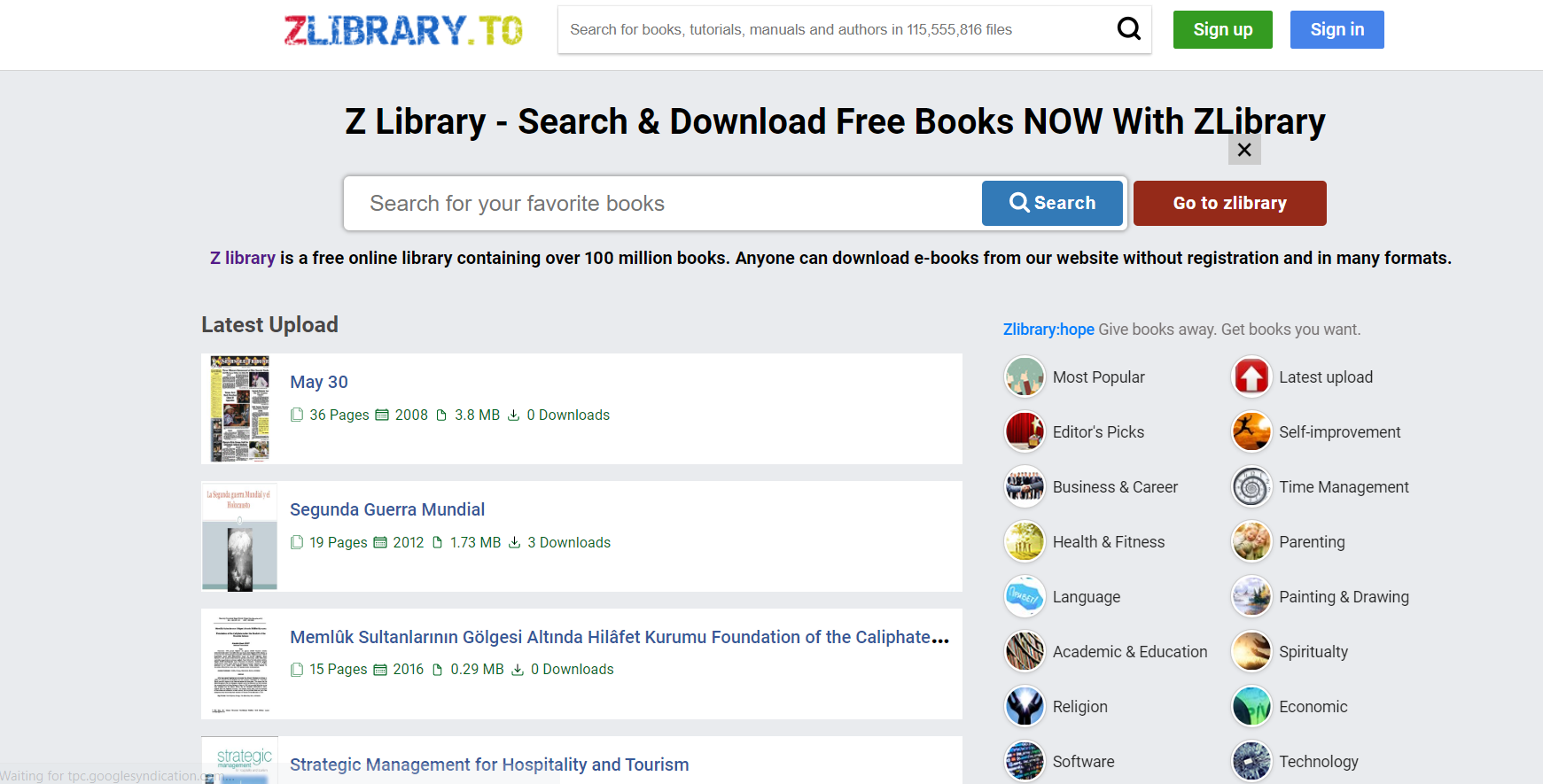Open the Religion category icon
This screenshot has height=784, width=1543.
[x=1025, y=707]
